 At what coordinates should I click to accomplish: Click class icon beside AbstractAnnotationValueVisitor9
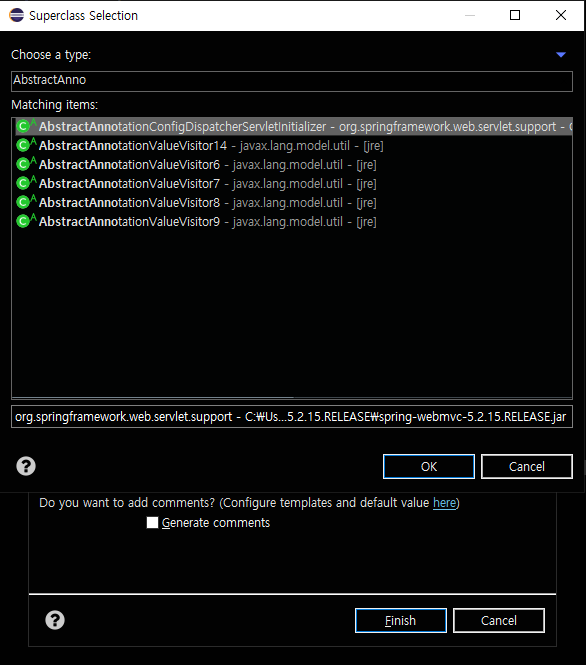(x=26, y=221)
